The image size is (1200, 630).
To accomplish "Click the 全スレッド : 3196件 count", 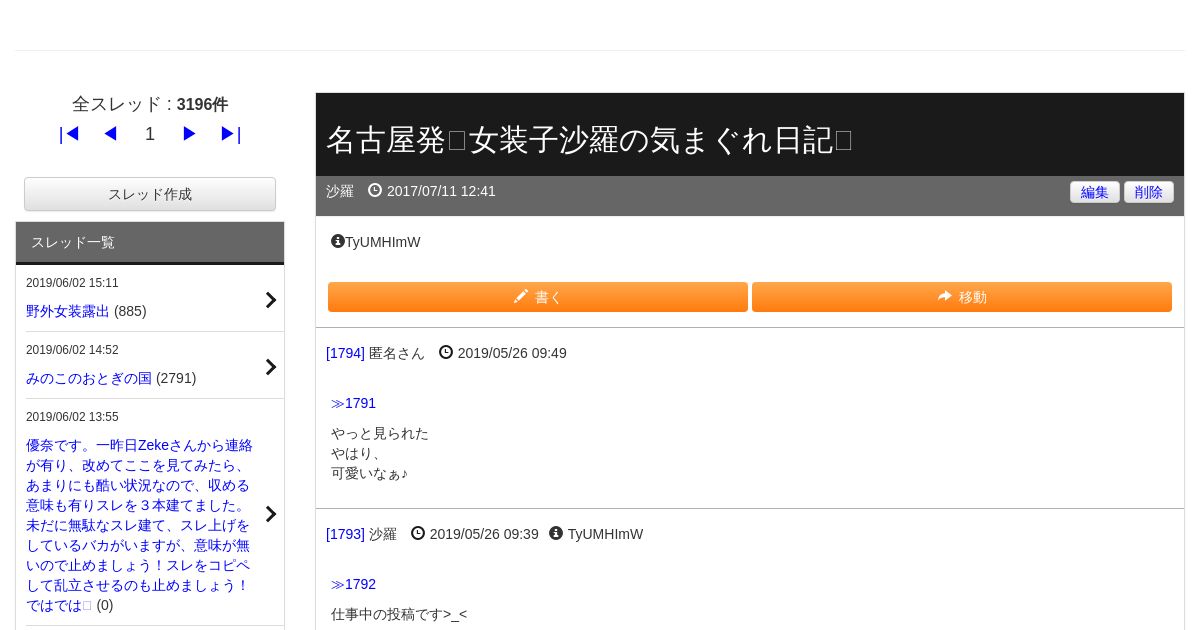I will point(150,104).
